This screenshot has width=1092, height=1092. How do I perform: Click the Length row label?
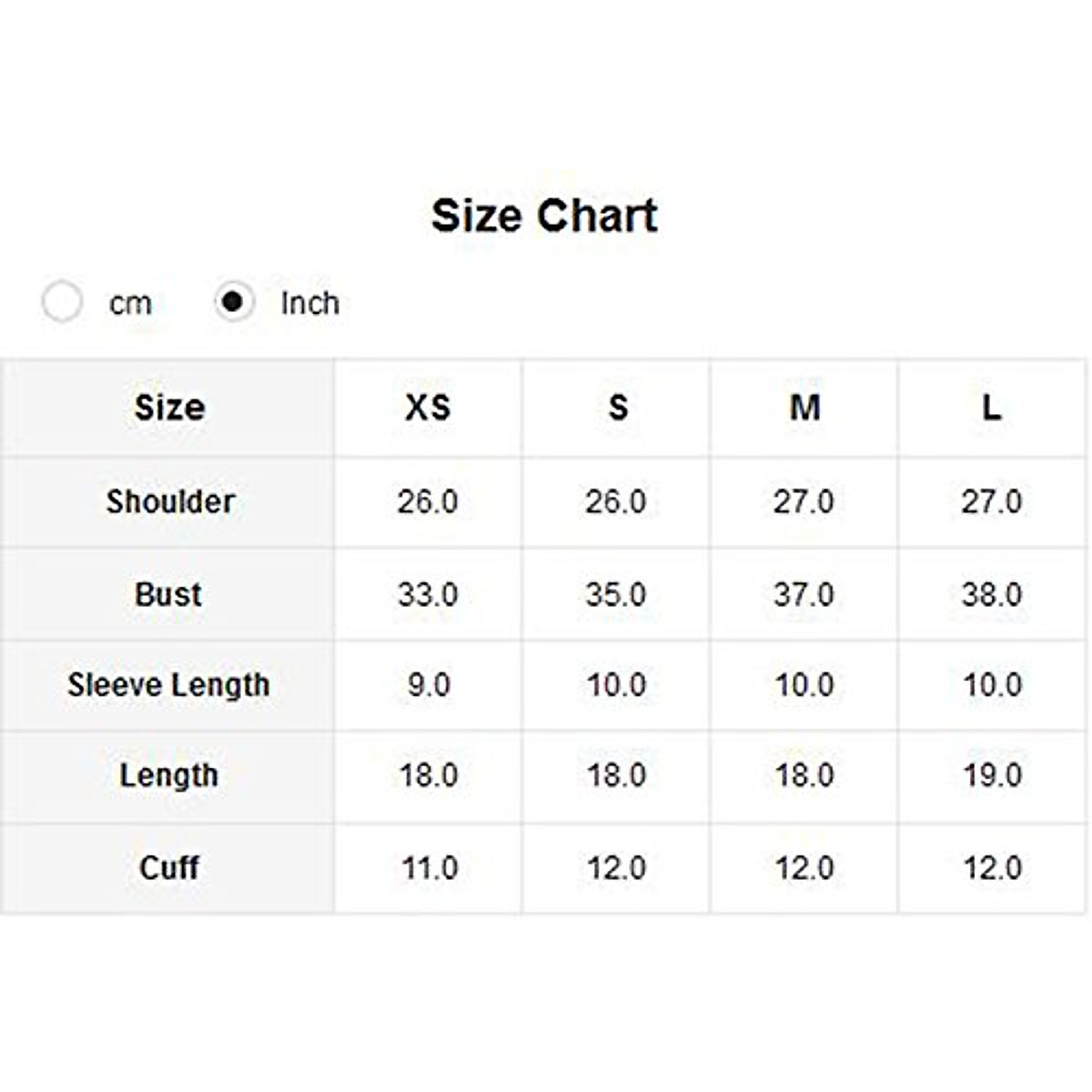coord(168,775)
